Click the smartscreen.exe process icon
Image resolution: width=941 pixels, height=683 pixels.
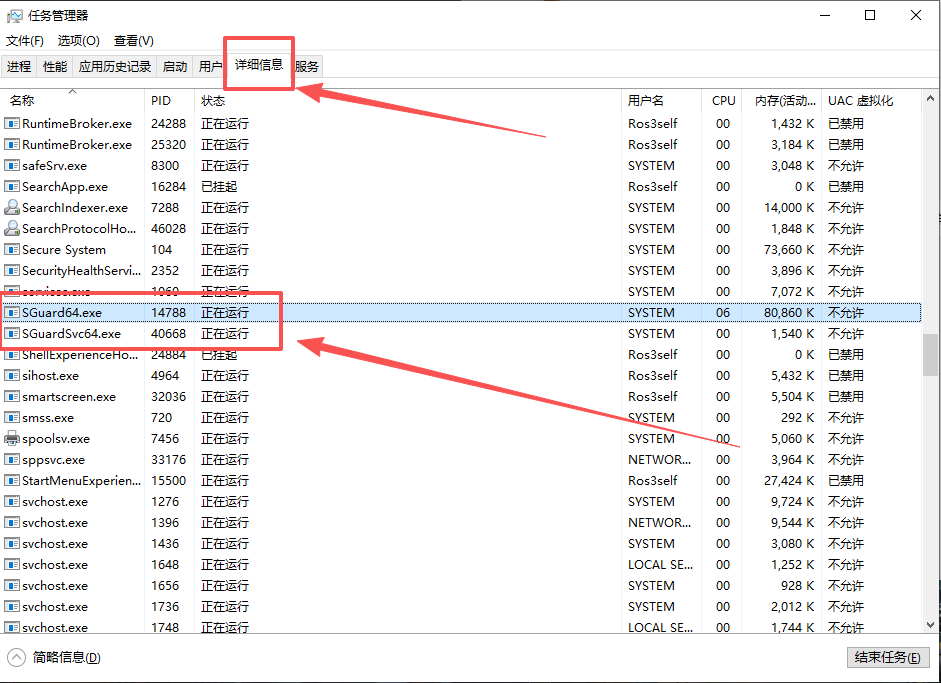tap(12, 397)
